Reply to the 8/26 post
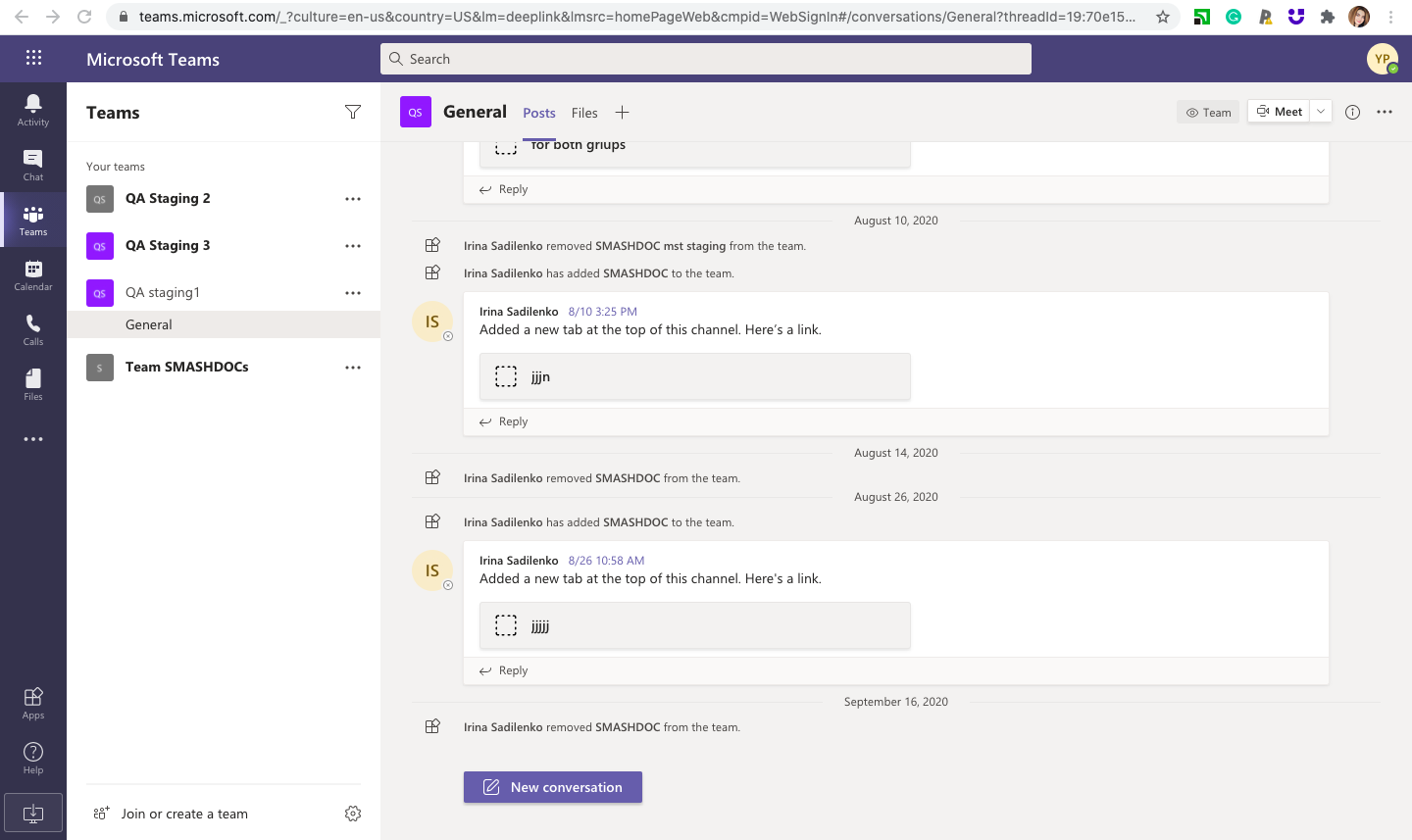The image size is (1412, 840). [504, 670]
